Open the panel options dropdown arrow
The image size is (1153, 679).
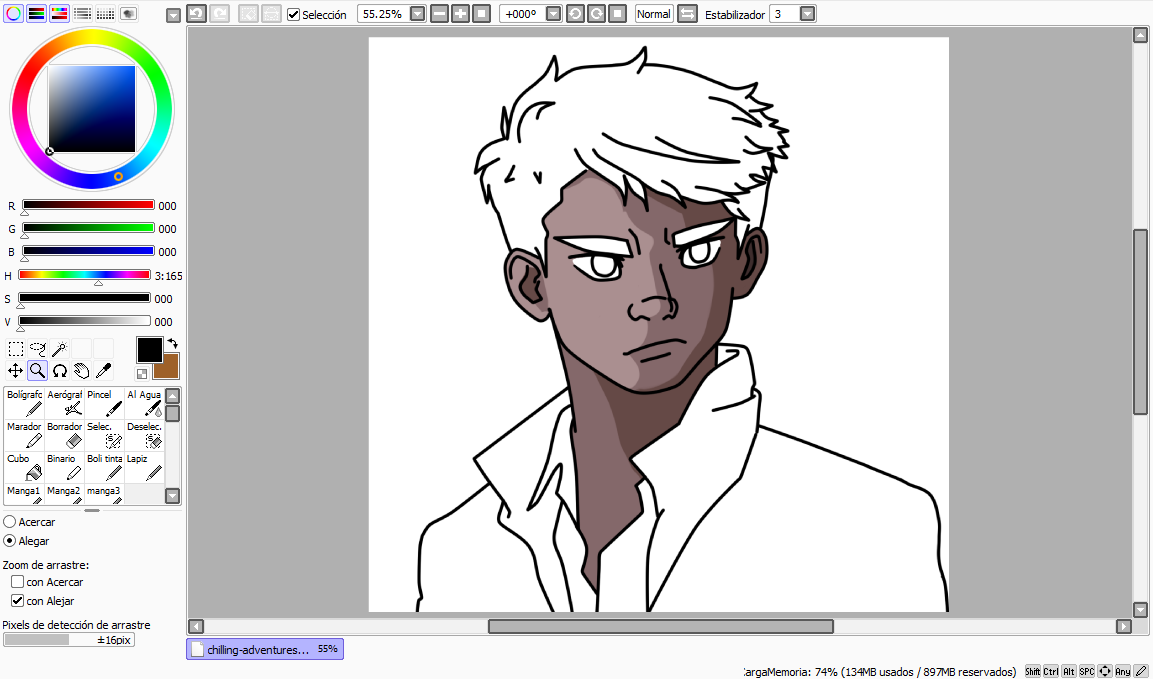click(x=174, y=15)
